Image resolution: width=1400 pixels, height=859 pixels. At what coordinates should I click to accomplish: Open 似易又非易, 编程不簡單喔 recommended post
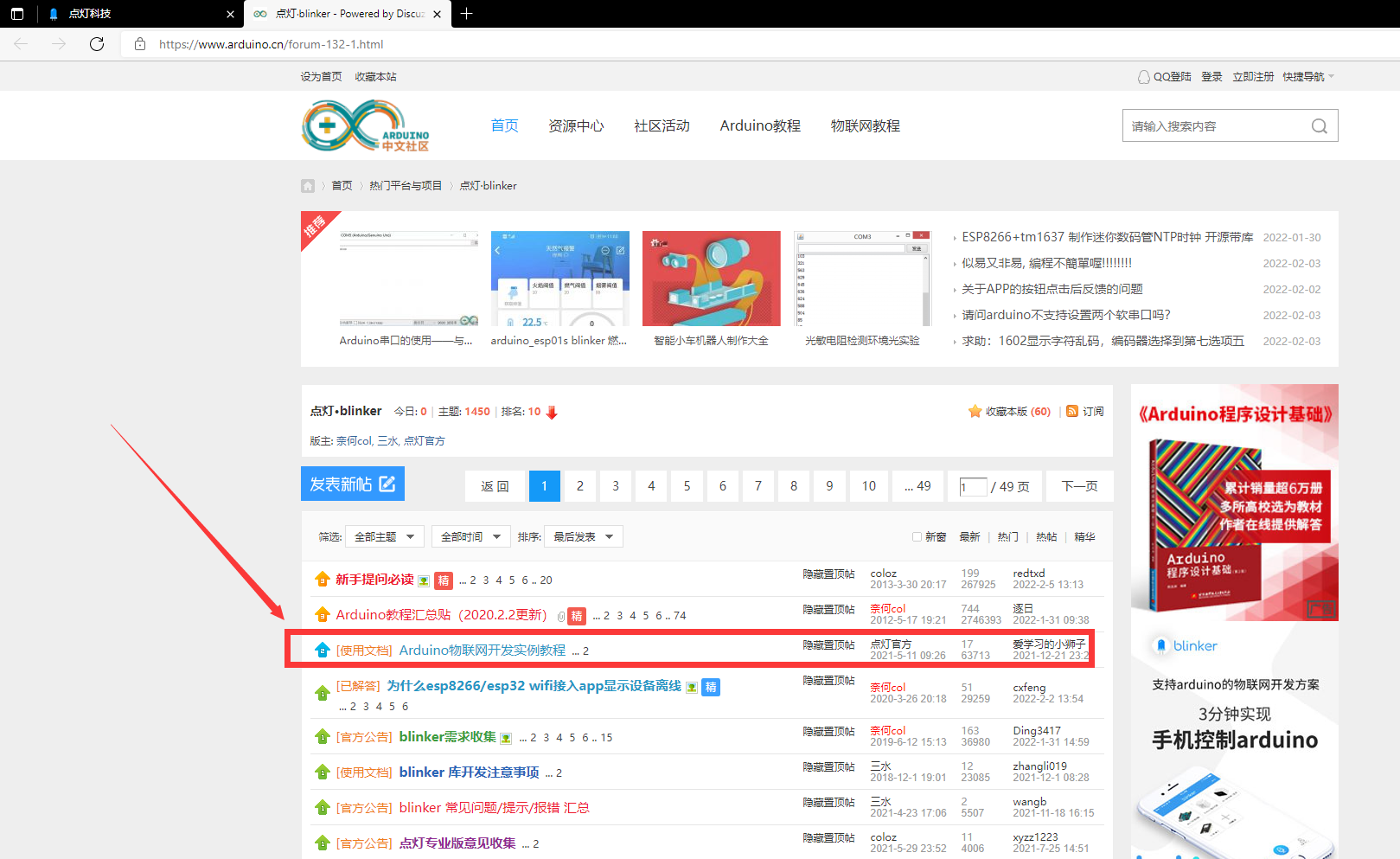pos(1046,263)
